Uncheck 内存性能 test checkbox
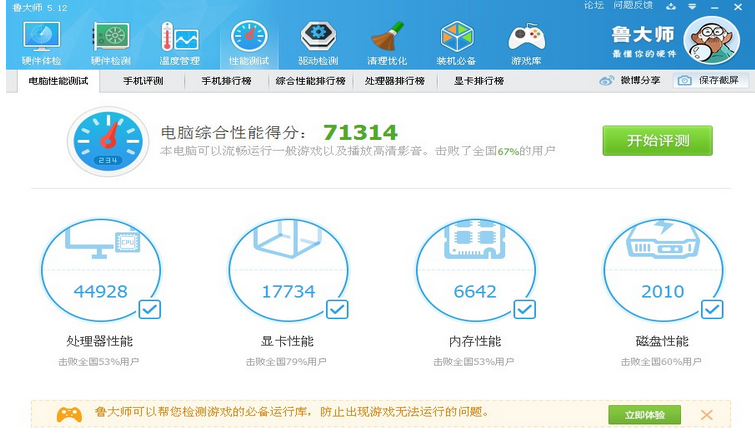The image size is (755, 448). pos(524,309)
